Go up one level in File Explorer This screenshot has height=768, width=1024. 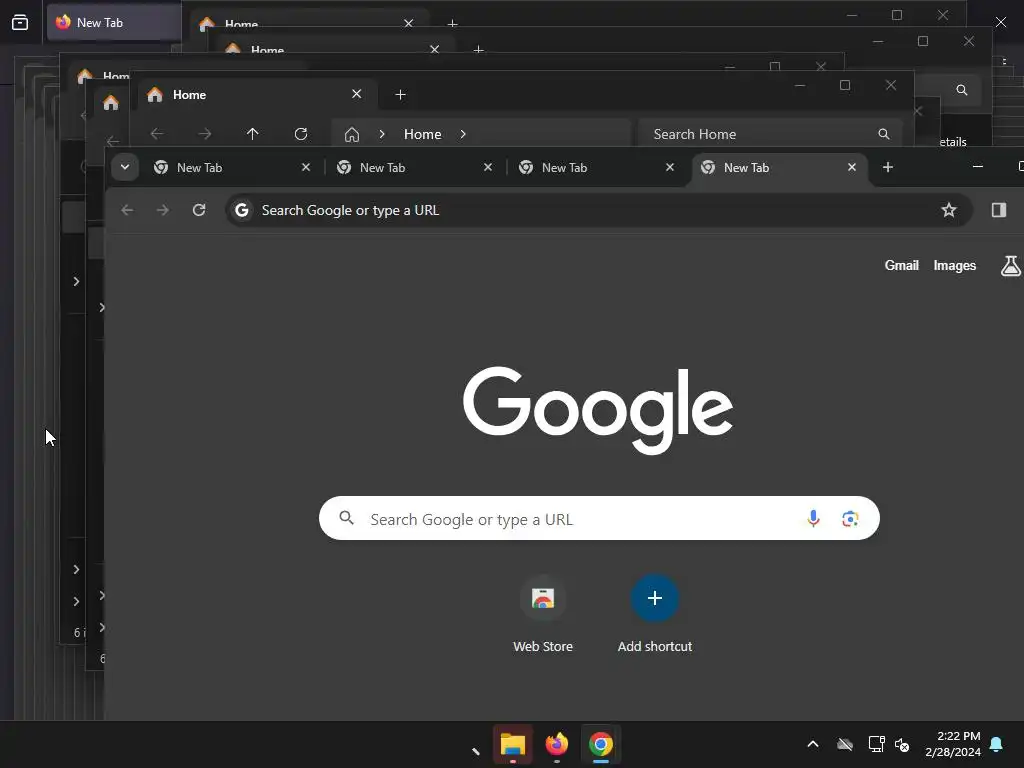coord(253,134)
